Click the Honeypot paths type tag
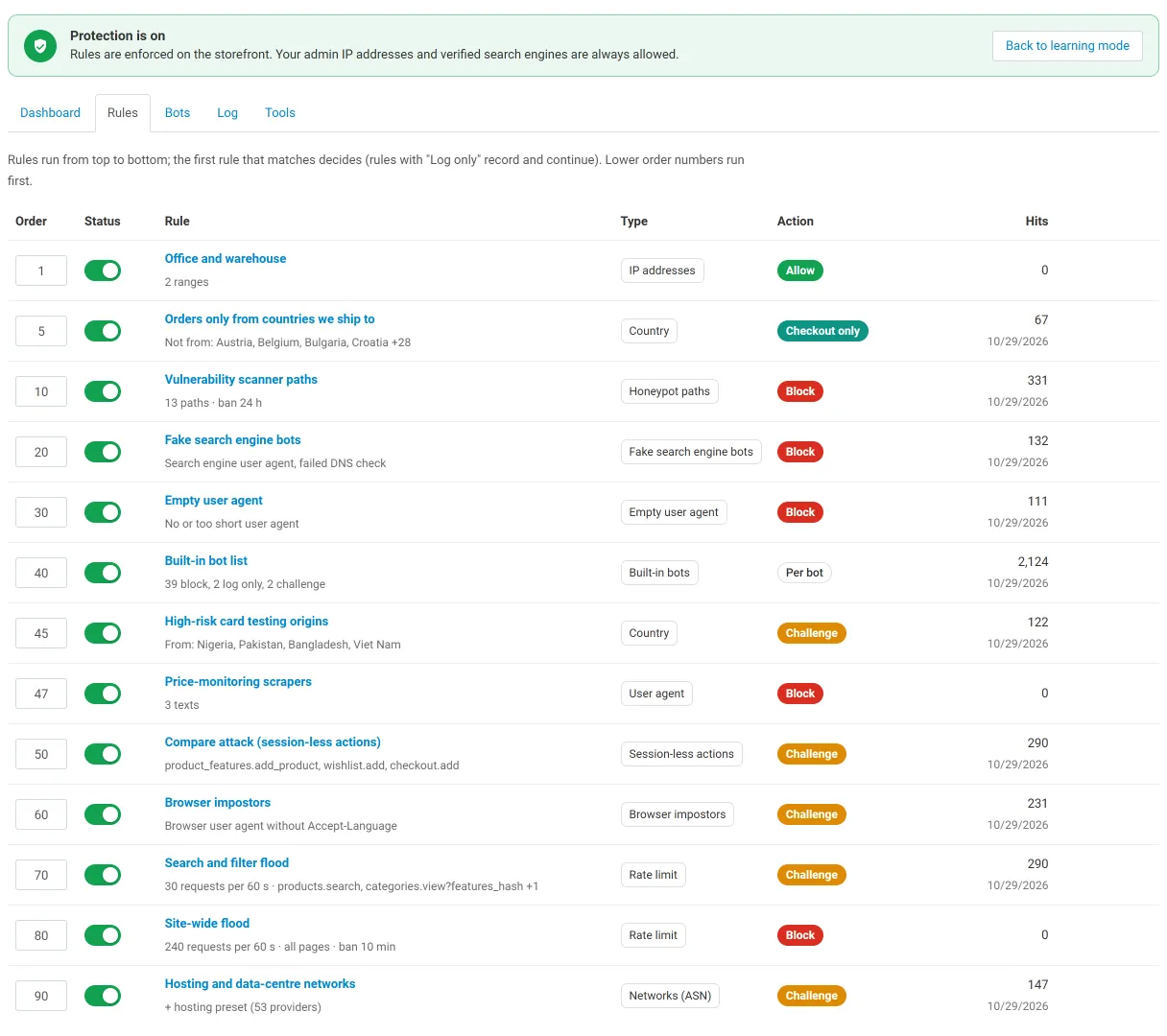 click(x=670, y=391)
